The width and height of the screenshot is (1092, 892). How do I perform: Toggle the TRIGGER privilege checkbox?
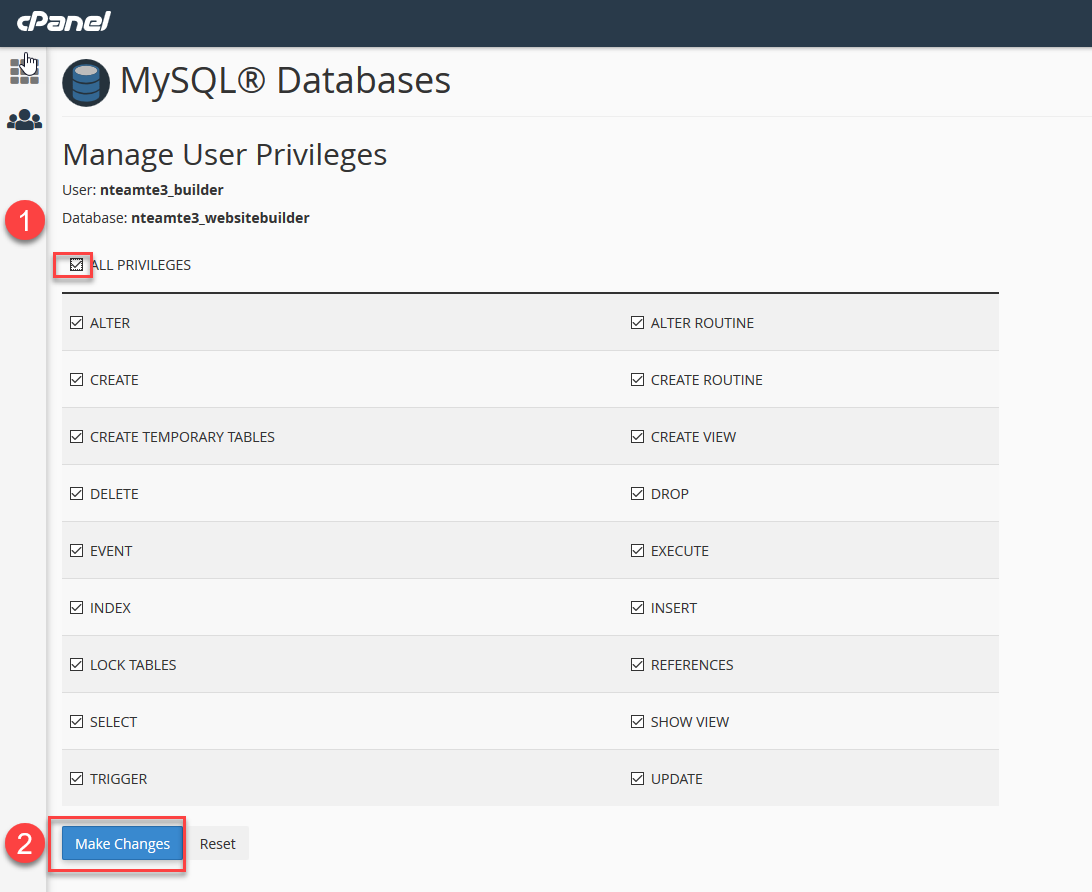coord(77,779)
